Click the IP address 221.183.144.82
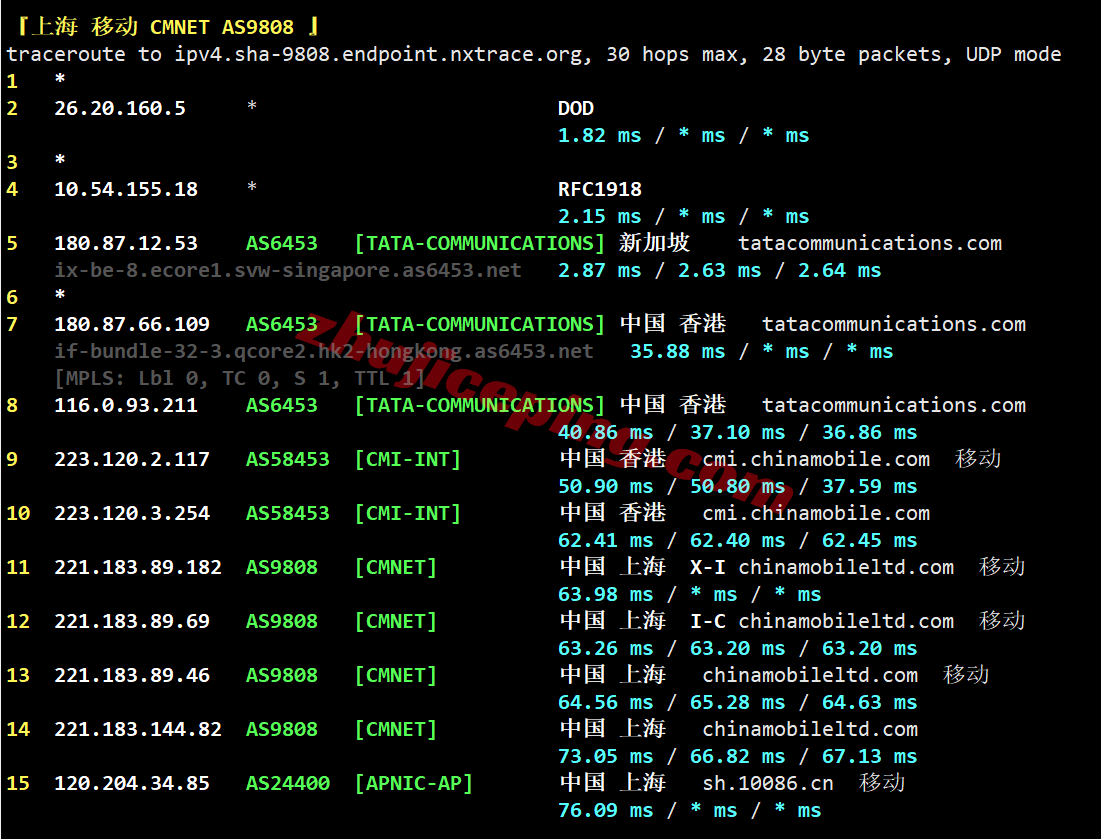 [x=138, y=729]
